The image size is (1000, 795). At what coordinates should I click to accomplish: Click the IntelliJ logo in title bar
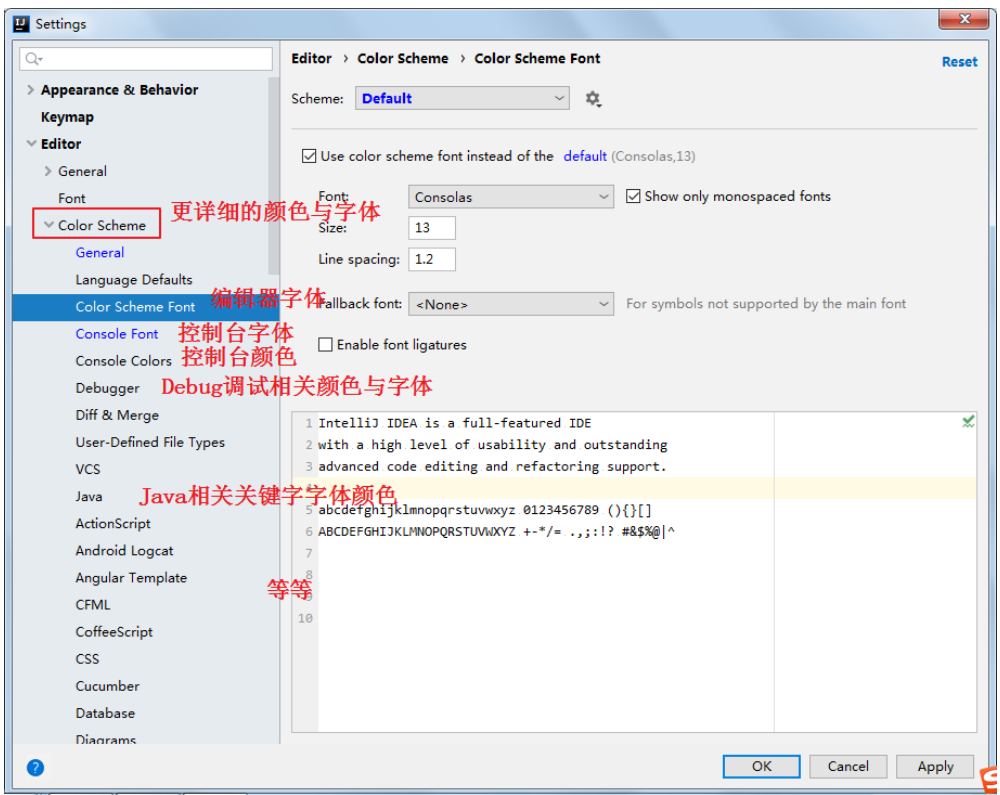pos(21,24)
